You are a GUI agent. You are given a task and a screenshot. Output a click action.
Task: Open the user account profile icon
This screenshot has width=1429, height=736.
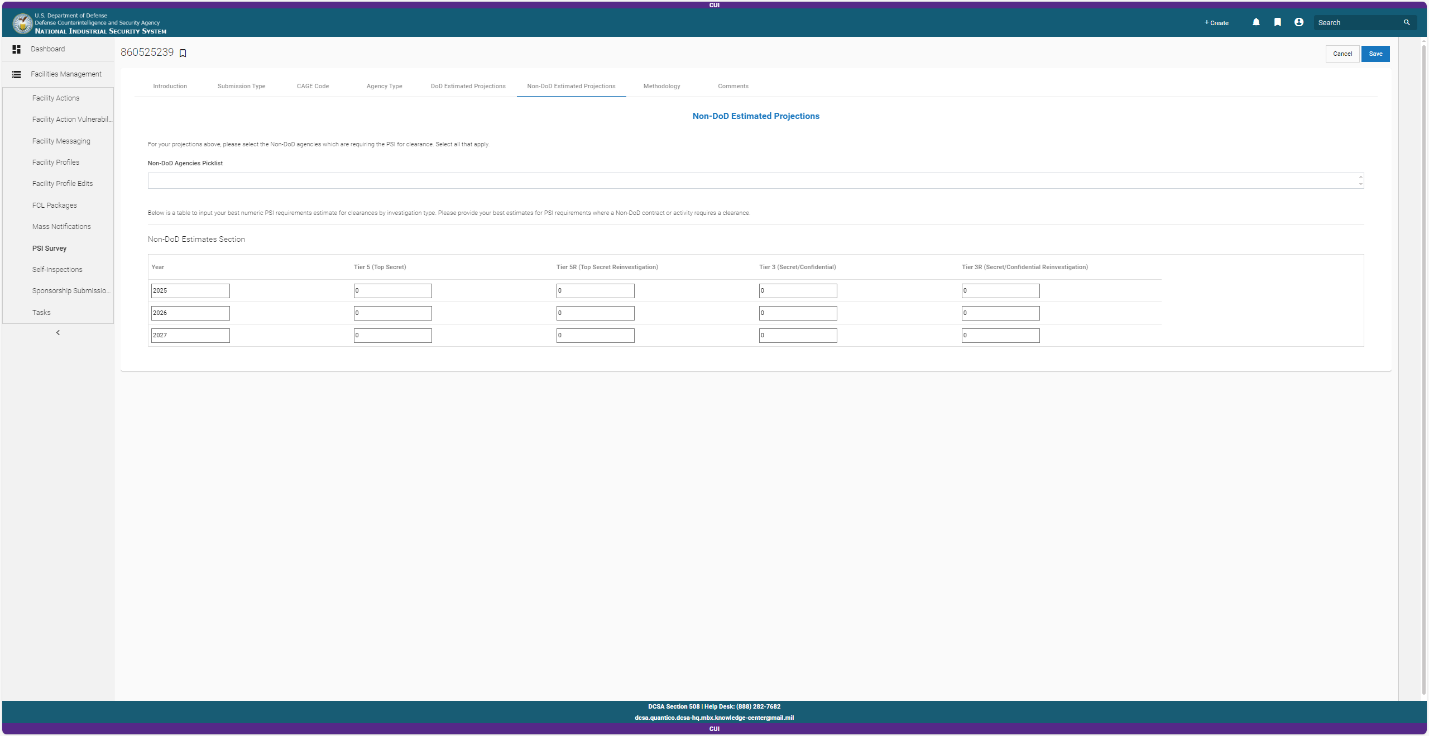click(x=1299, y=22)
